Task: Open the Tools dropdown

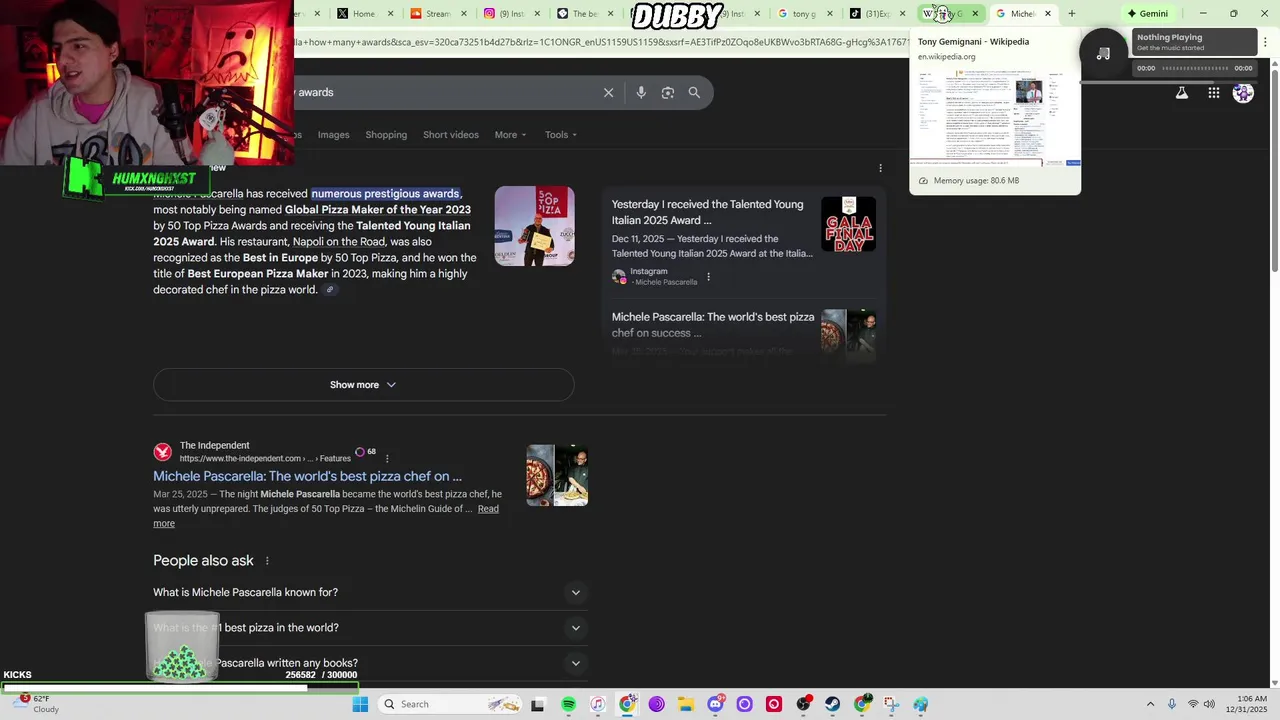Action: (x=561, y=135)
